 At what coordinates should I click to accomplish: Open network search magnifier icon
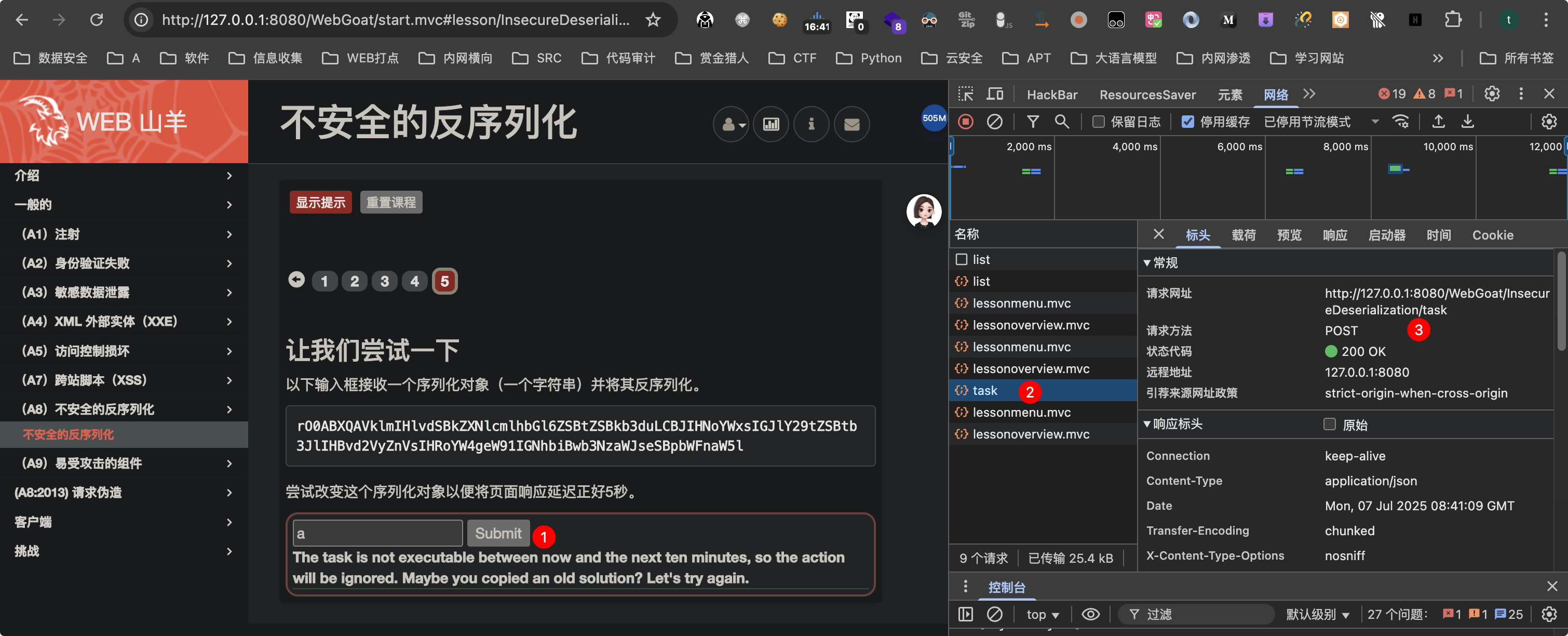1062,122
